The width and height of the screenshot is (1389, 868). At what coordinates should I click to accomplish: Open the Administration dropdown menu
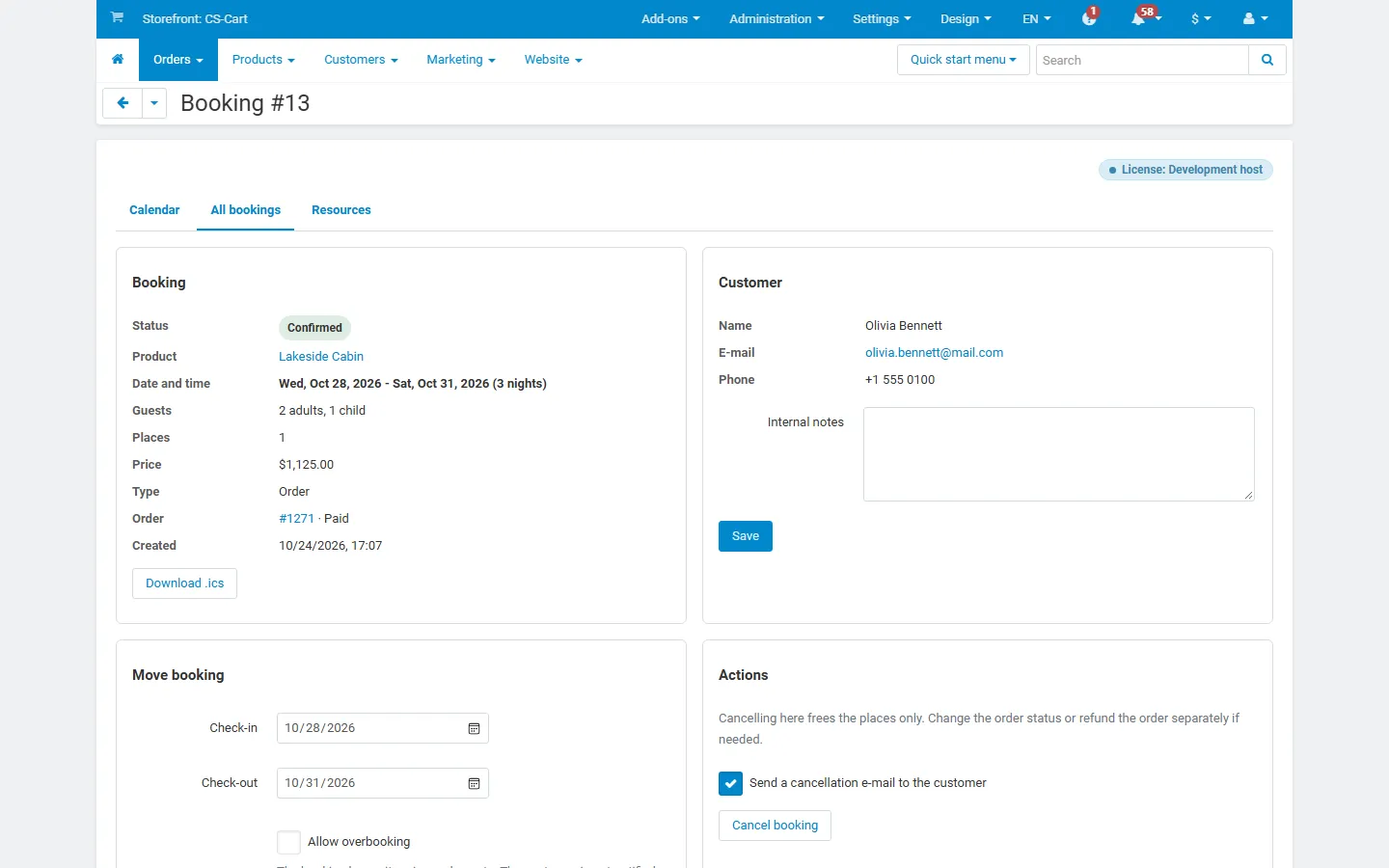776,18
